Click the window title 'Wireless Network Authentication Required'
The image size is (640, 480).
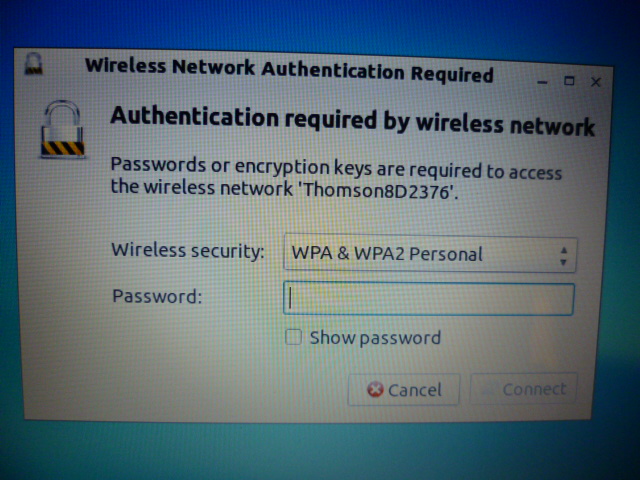(x=289, y=70)
